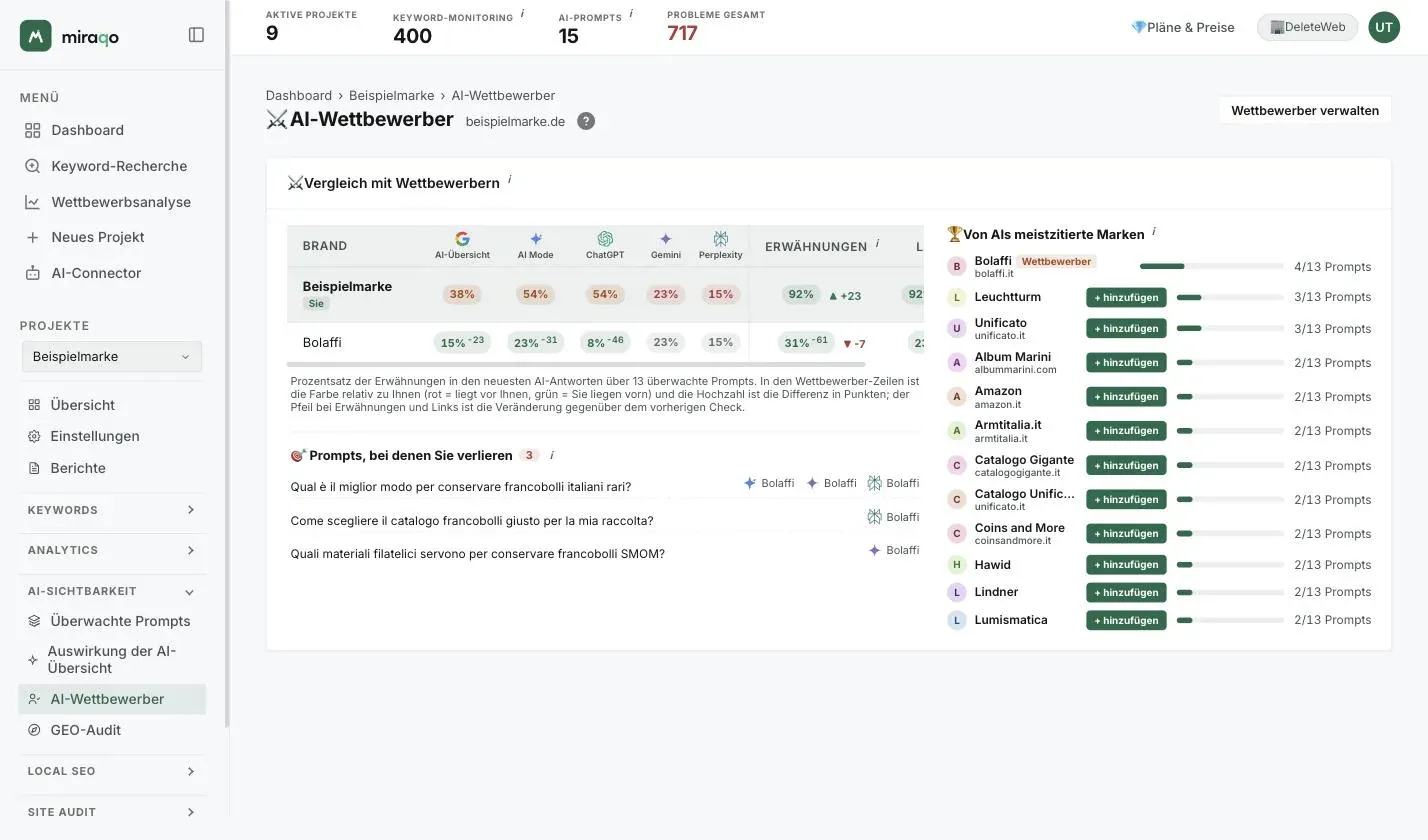Click Bolaffi's 4/13 Prompts progress bar
Viewport: 1428px width, 840px height.
1212,267
